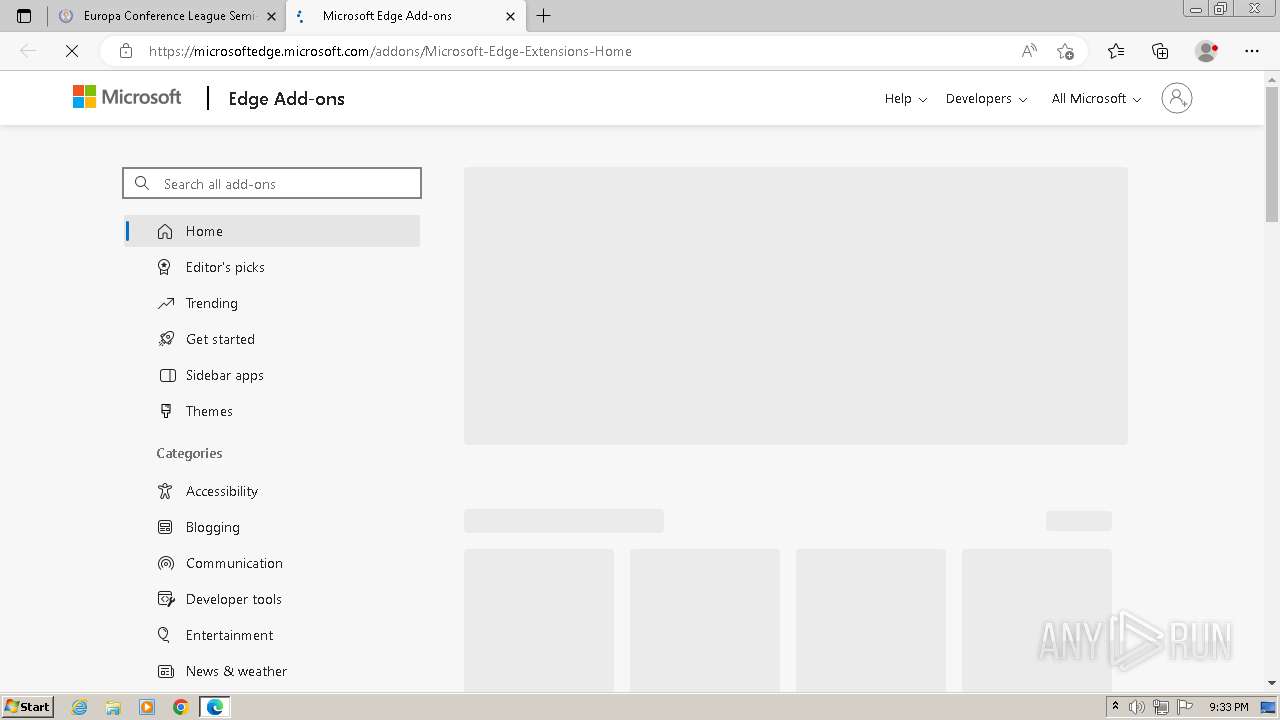Close the Microsoft Edge Add-ons tab
The height and width of the screenshot is (720, 1280).
pyautogui.click(x=510, y=16)
